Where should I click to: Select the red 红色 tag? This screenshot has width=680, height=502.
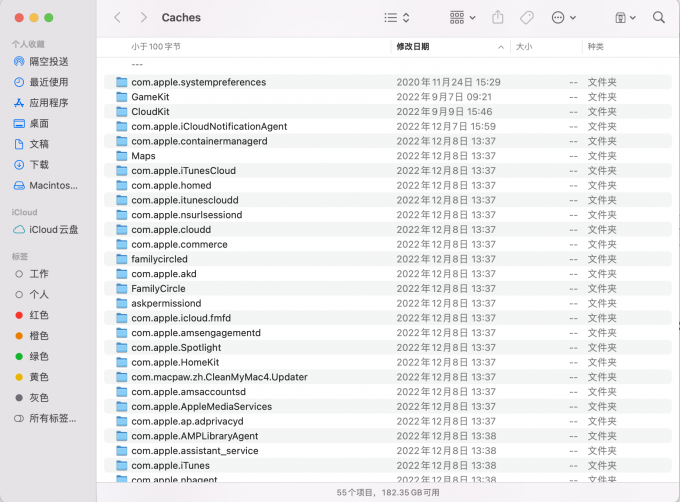(31, 315)
